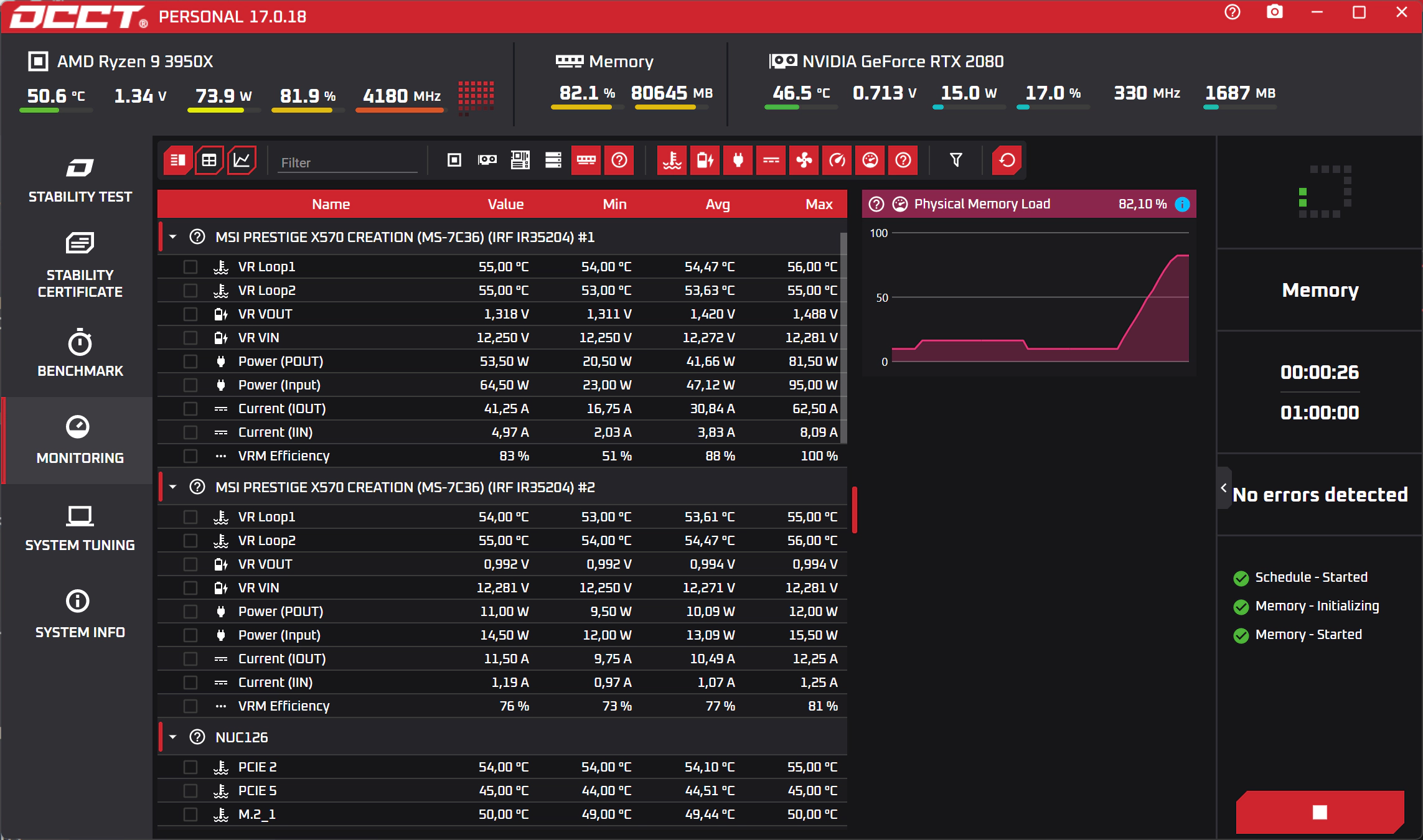The height and width of the screenshot is (840, 1423).
Task: Click the Physical Memory Load graph
Action: pyautogui.click(x=1028, y=297)
